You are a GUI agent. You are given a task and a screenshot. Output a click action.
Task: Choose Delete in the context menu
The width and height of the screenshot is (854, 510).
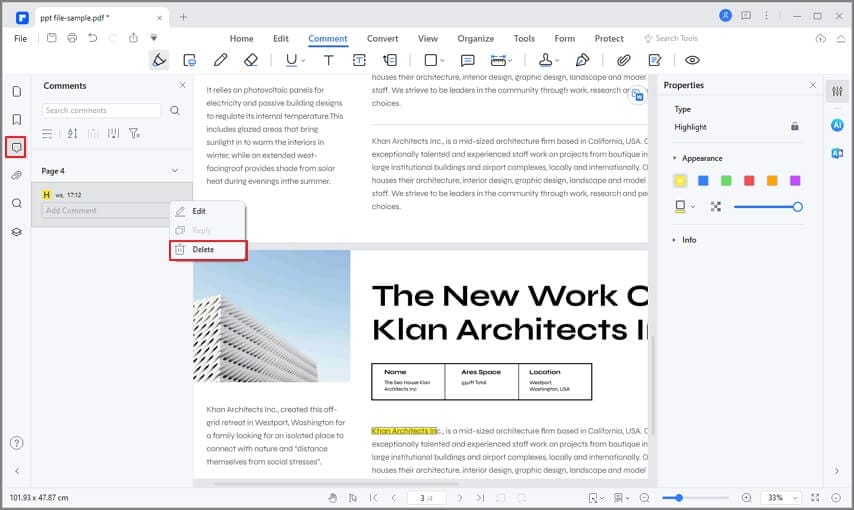pos(208,250)
